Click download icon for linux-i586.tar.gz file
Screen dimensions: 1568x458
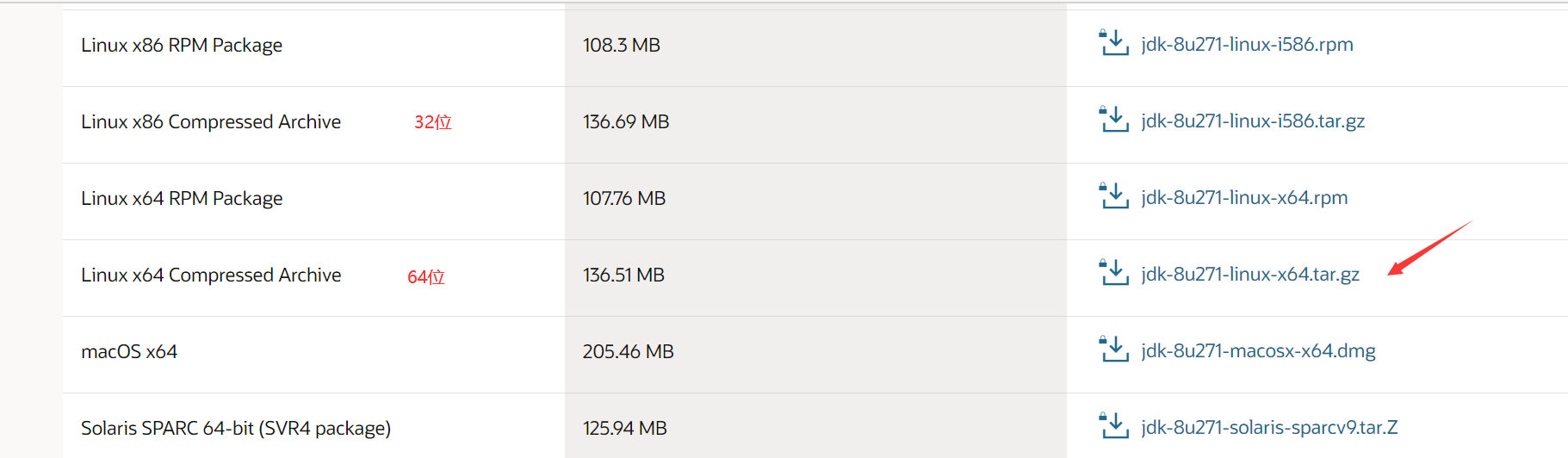pyautogui.click(x=1114, y=120)
